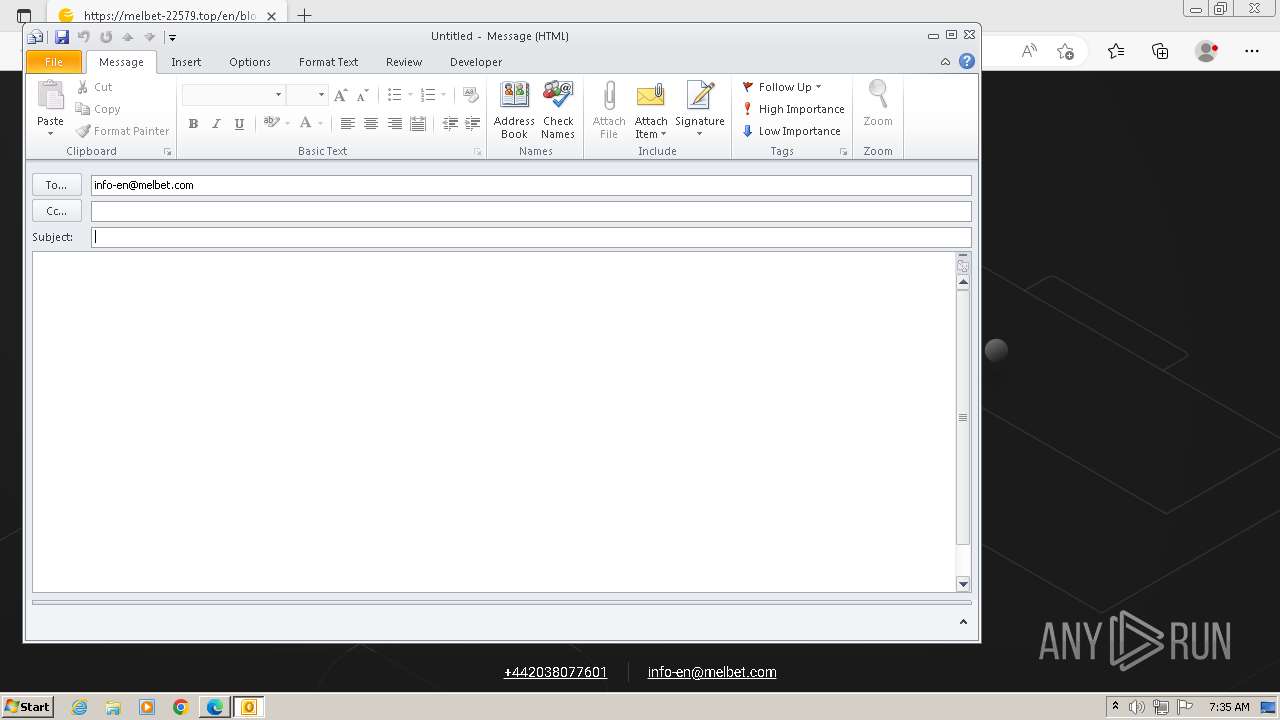Open Internet Explorer from the taskbar

point(80,707)
